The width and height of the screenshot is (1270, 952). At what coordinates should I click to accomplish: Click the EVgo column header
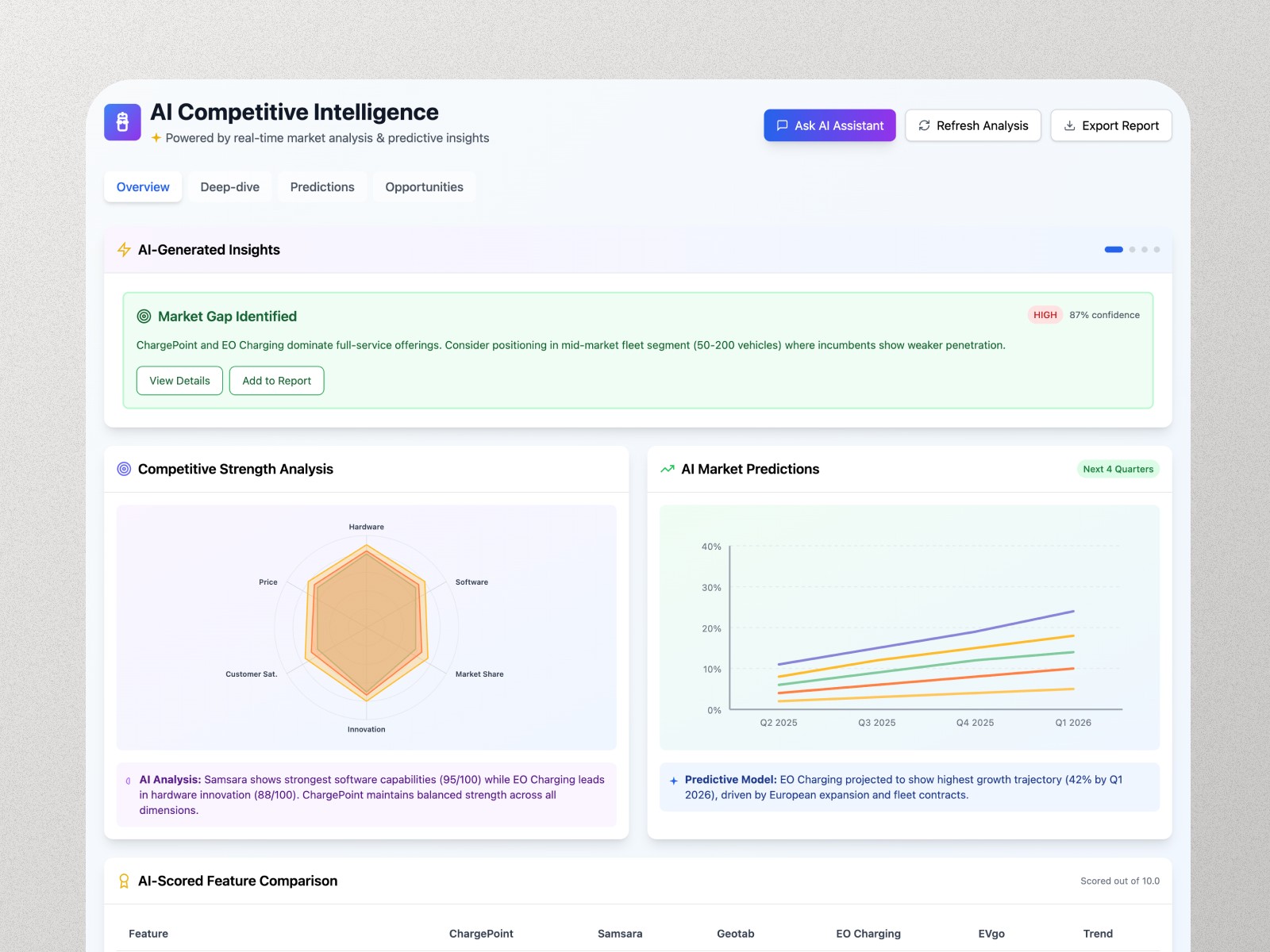(x=991, y=934)
